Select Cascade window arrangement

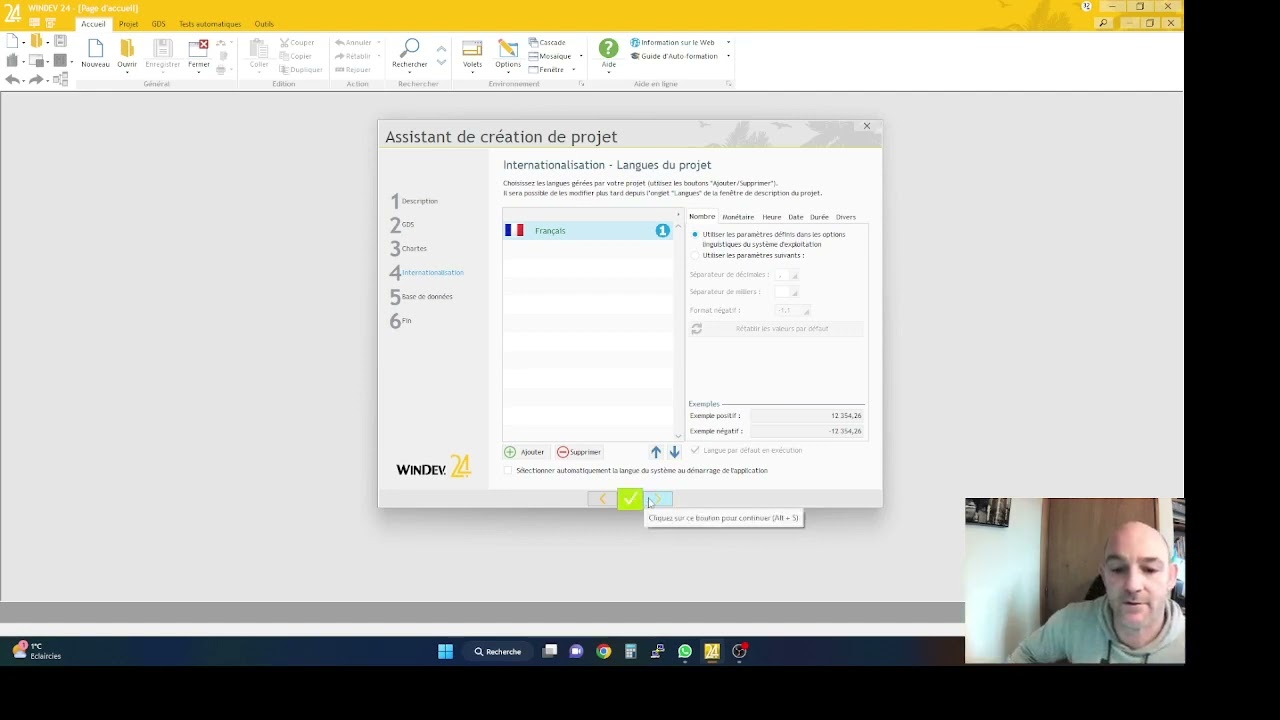click(x=547, y=43)
